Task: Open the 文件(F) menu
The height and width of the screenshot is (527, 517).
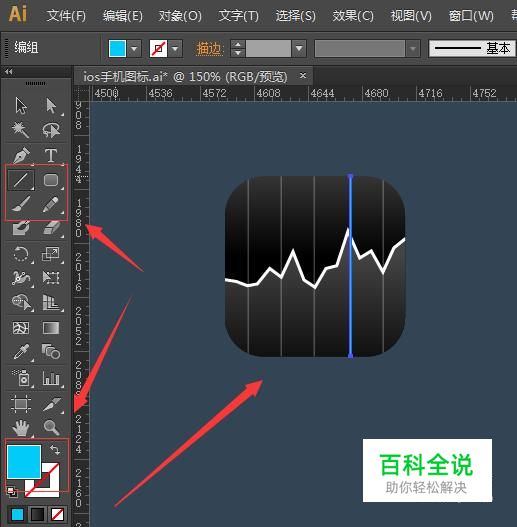Action: 66,15
